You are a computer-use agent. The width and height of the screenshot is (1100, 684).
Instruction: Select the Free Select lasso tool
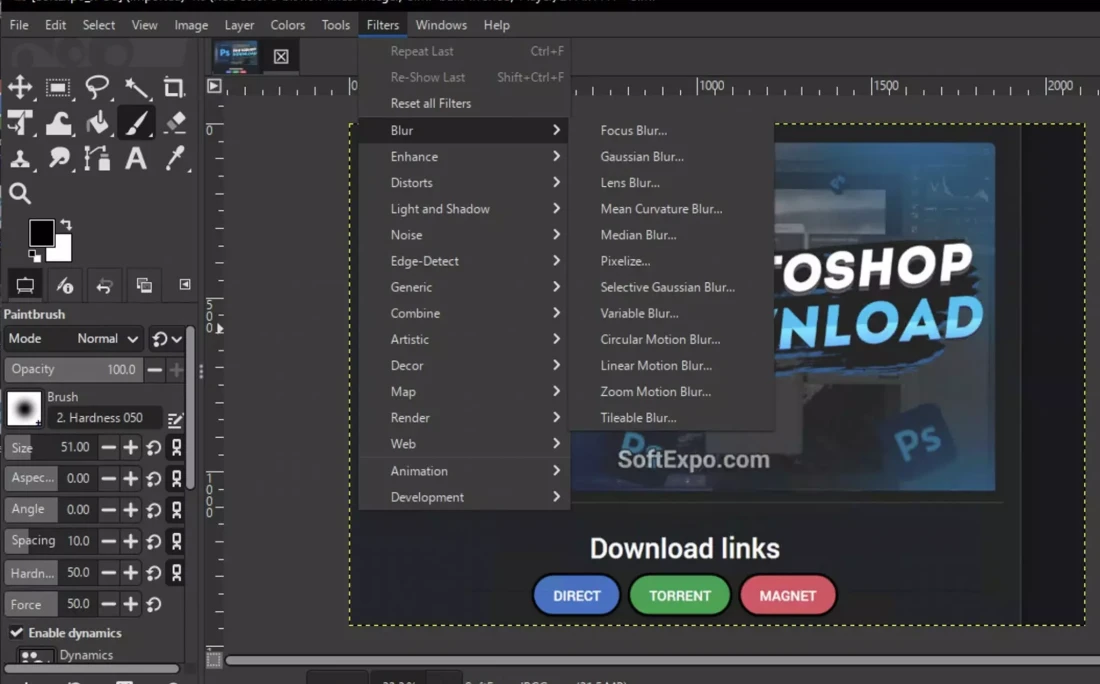[97, 88]
